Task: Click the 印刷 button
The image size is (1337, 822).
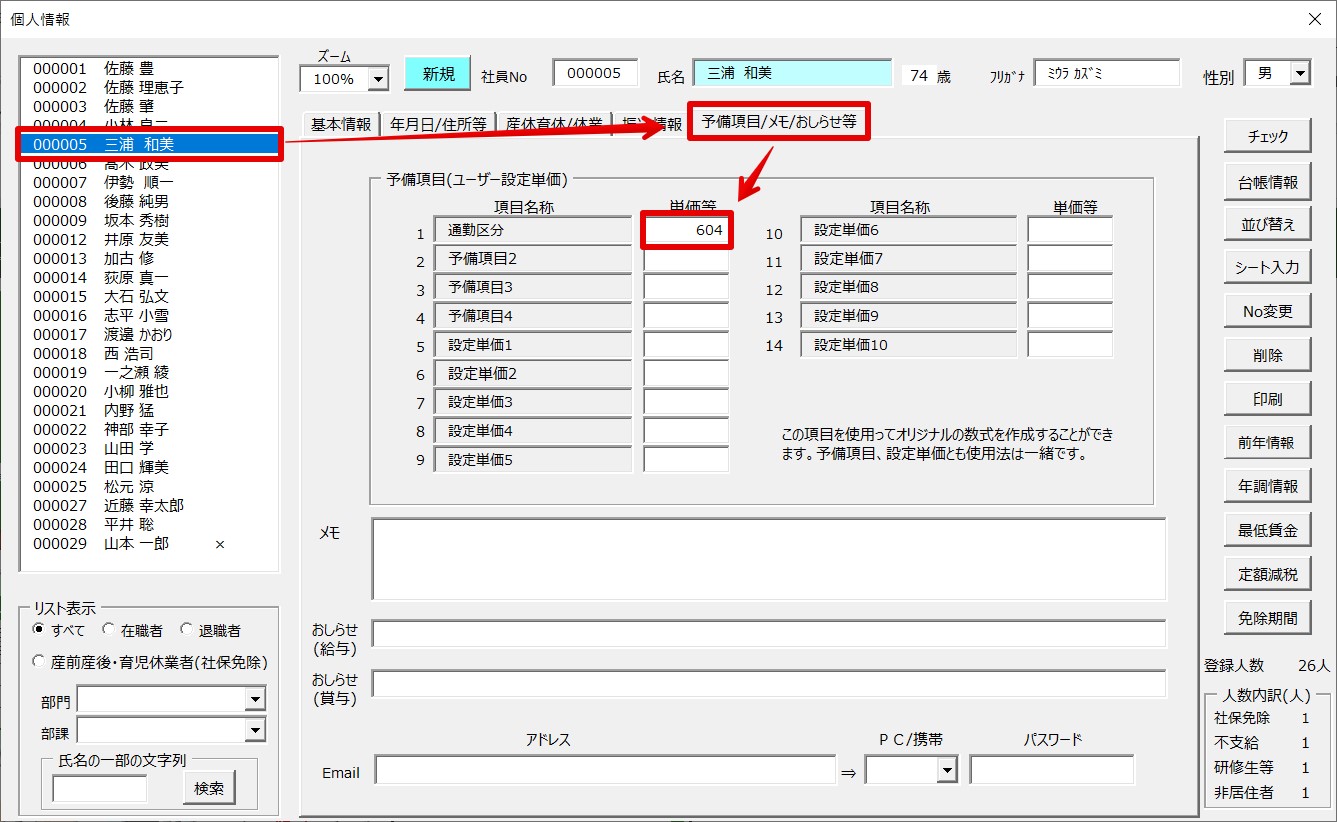Action: (x=1267, y=399)
